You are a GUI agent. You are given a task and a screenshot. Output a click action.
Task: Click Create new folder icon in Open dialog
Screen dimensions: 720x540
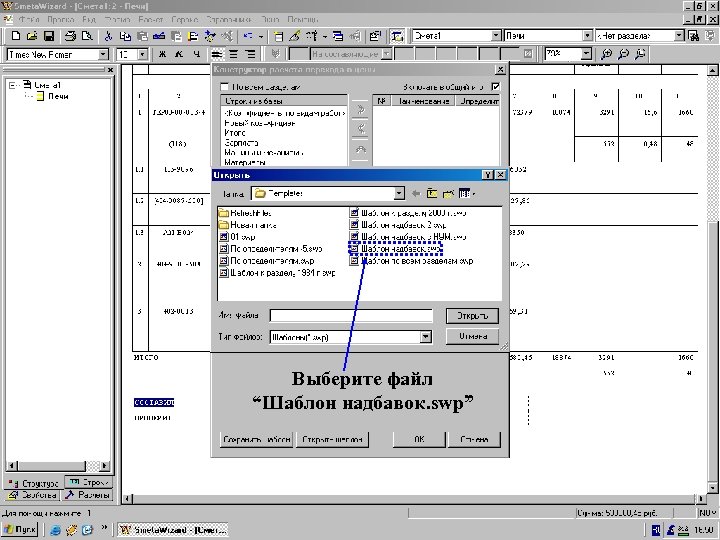pyautogui.click(x=448, y=193)
